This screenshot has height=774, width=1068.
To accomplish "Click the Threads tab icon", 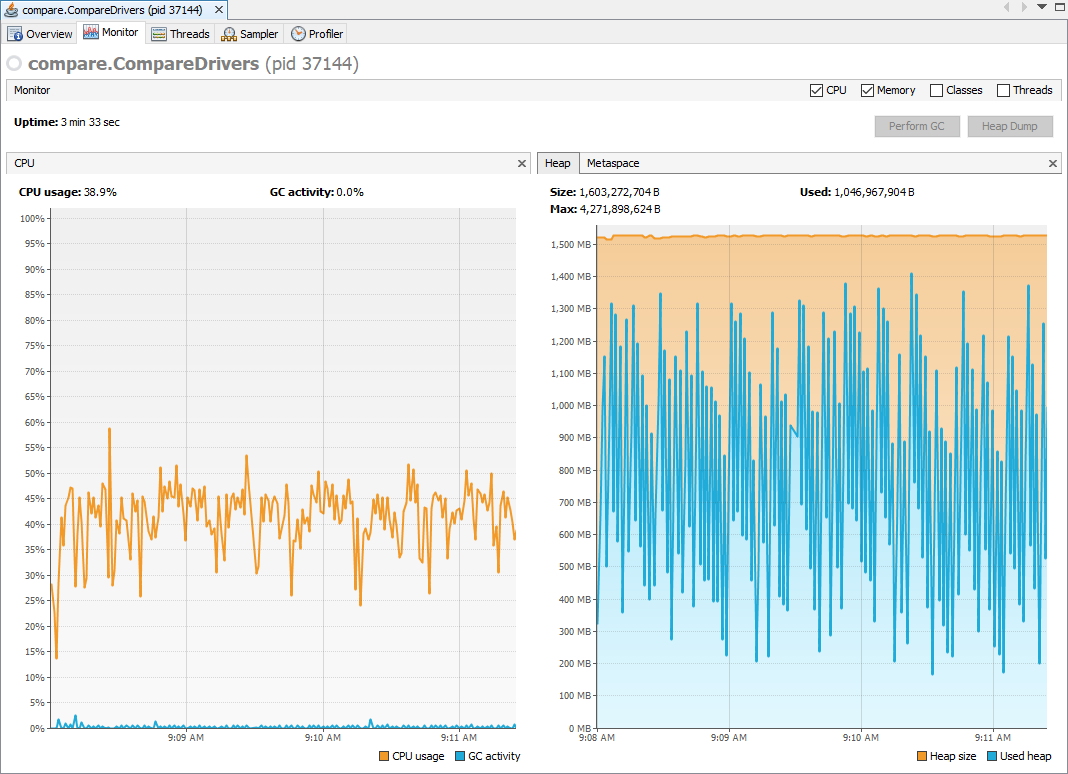I will [159, 34].
